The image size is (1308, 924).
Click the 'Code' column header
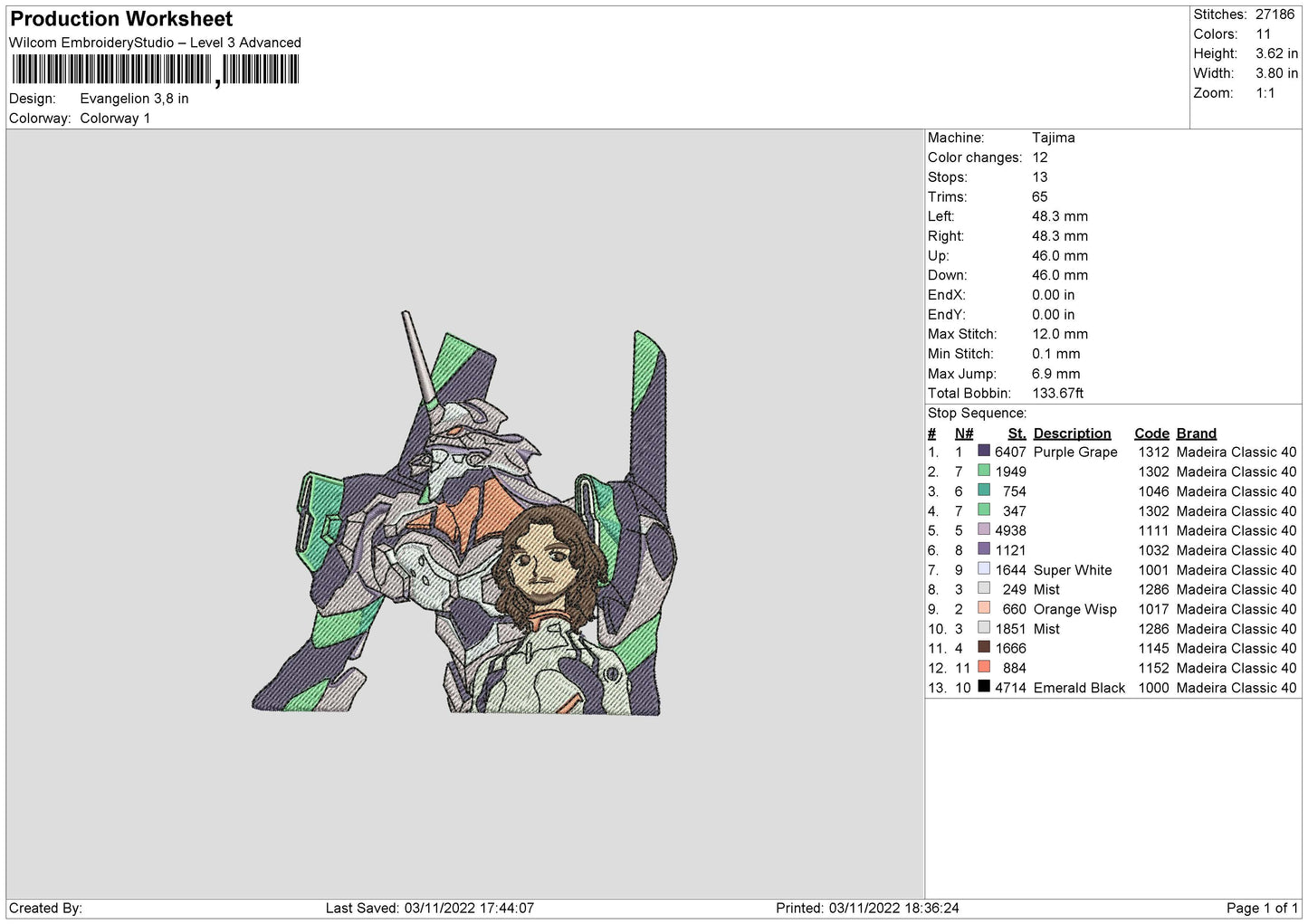pos(1151,433)
